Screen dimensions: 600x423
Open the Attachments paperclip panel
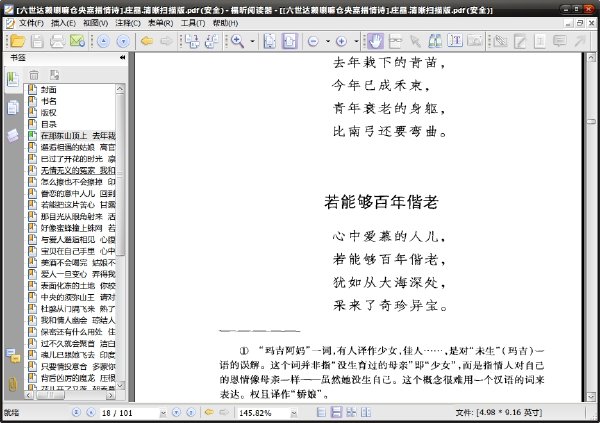pyautogui.click(x=13, y=384)
